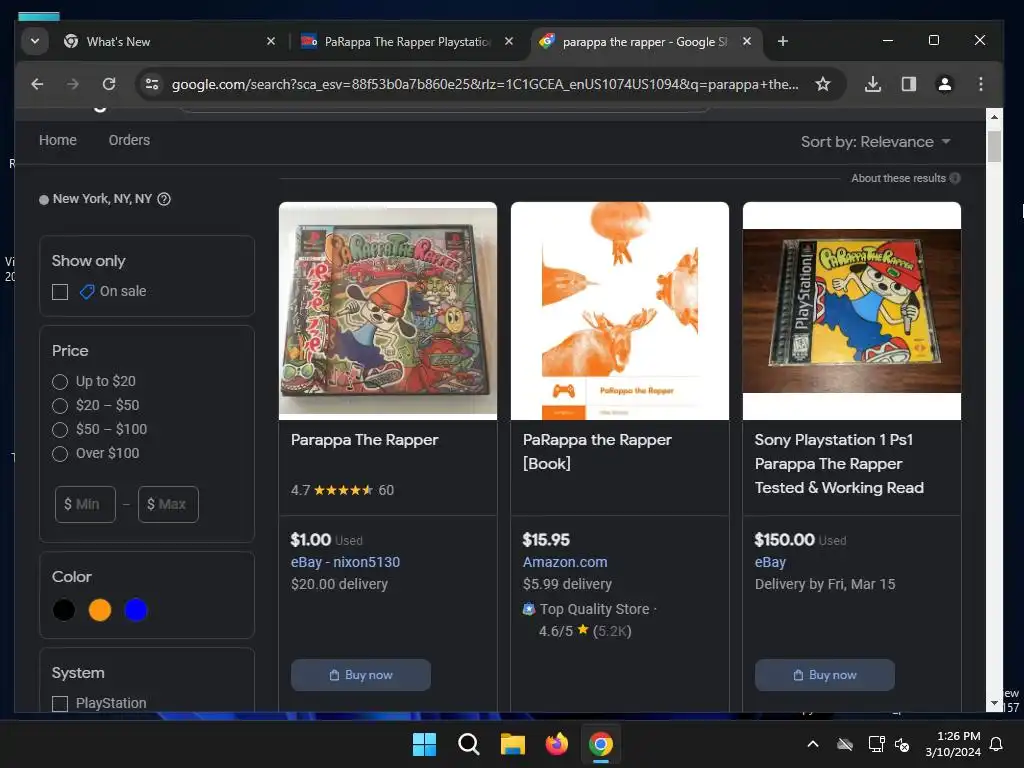This screenshot has height=768, width=1024.
Task: Click the scrollbar down arrow
Action: pos(994,703)
